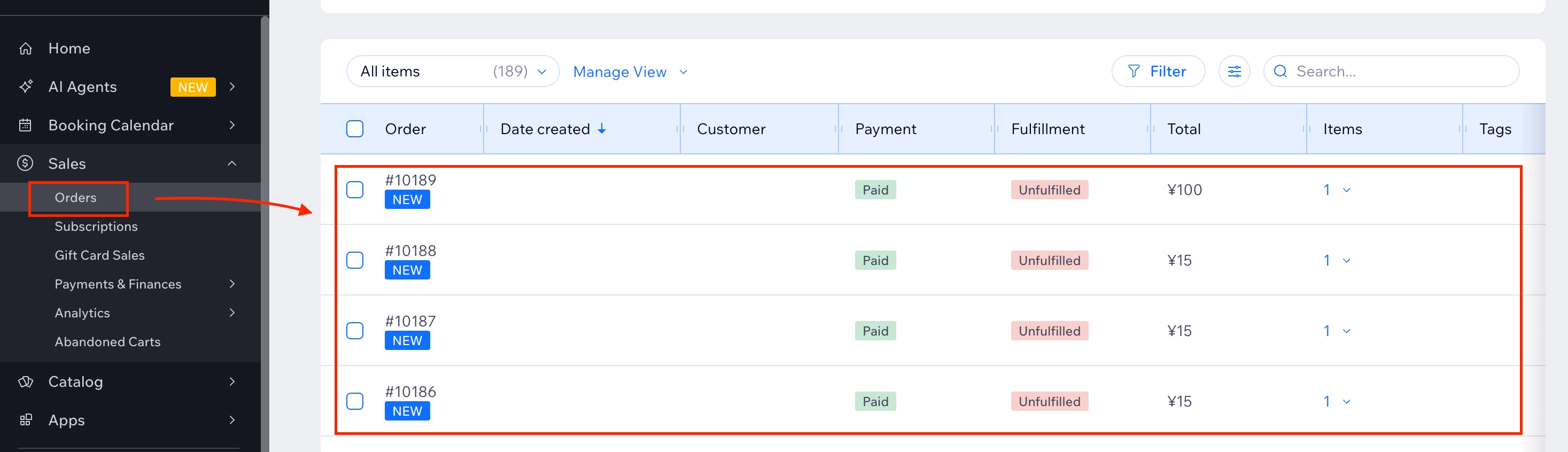
Task: Click Unfulfilled status for order #10188
Action: pyautogui.click(x=1050, y=260)
